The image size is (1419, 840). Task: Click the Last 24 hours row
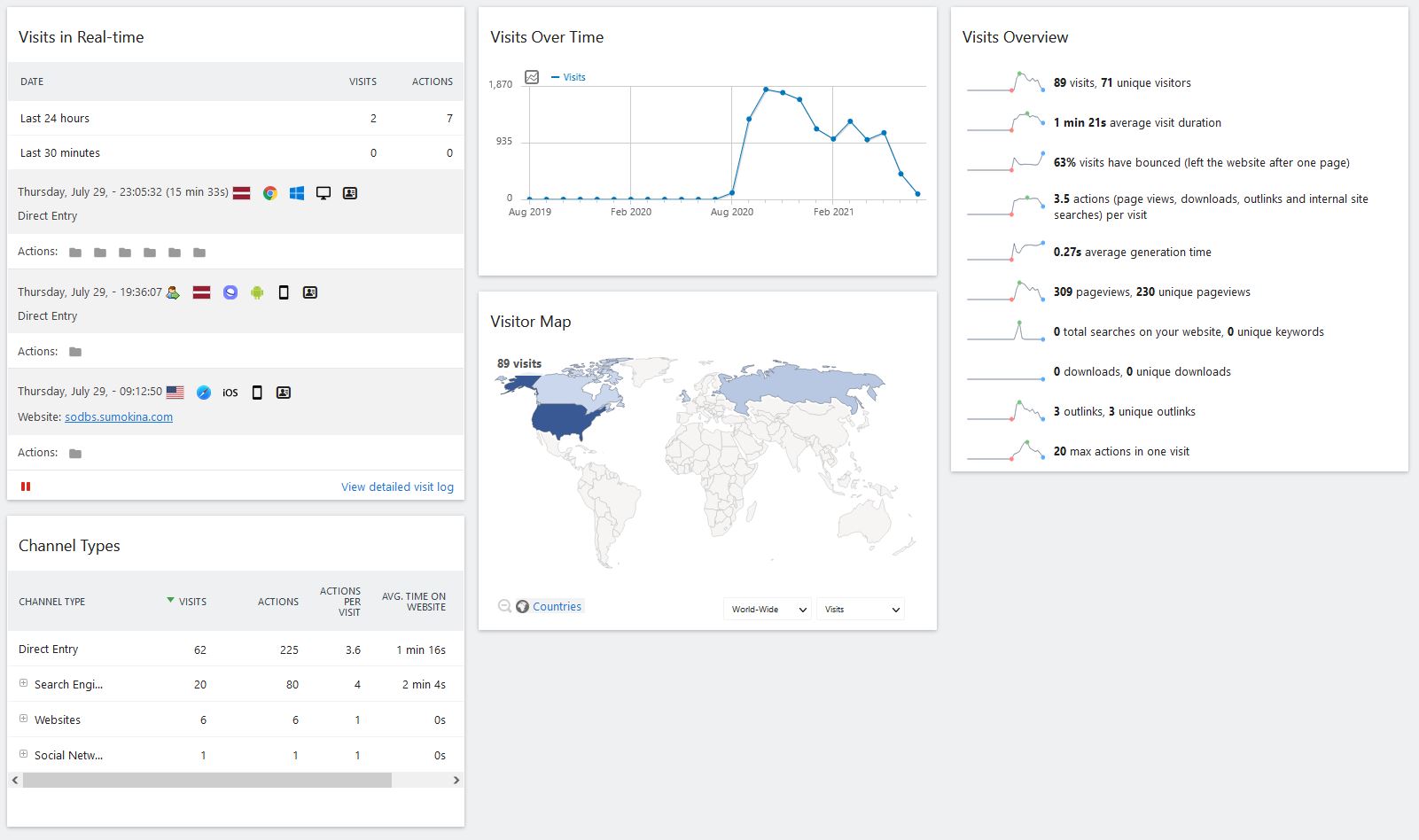[x=236, y=118]
